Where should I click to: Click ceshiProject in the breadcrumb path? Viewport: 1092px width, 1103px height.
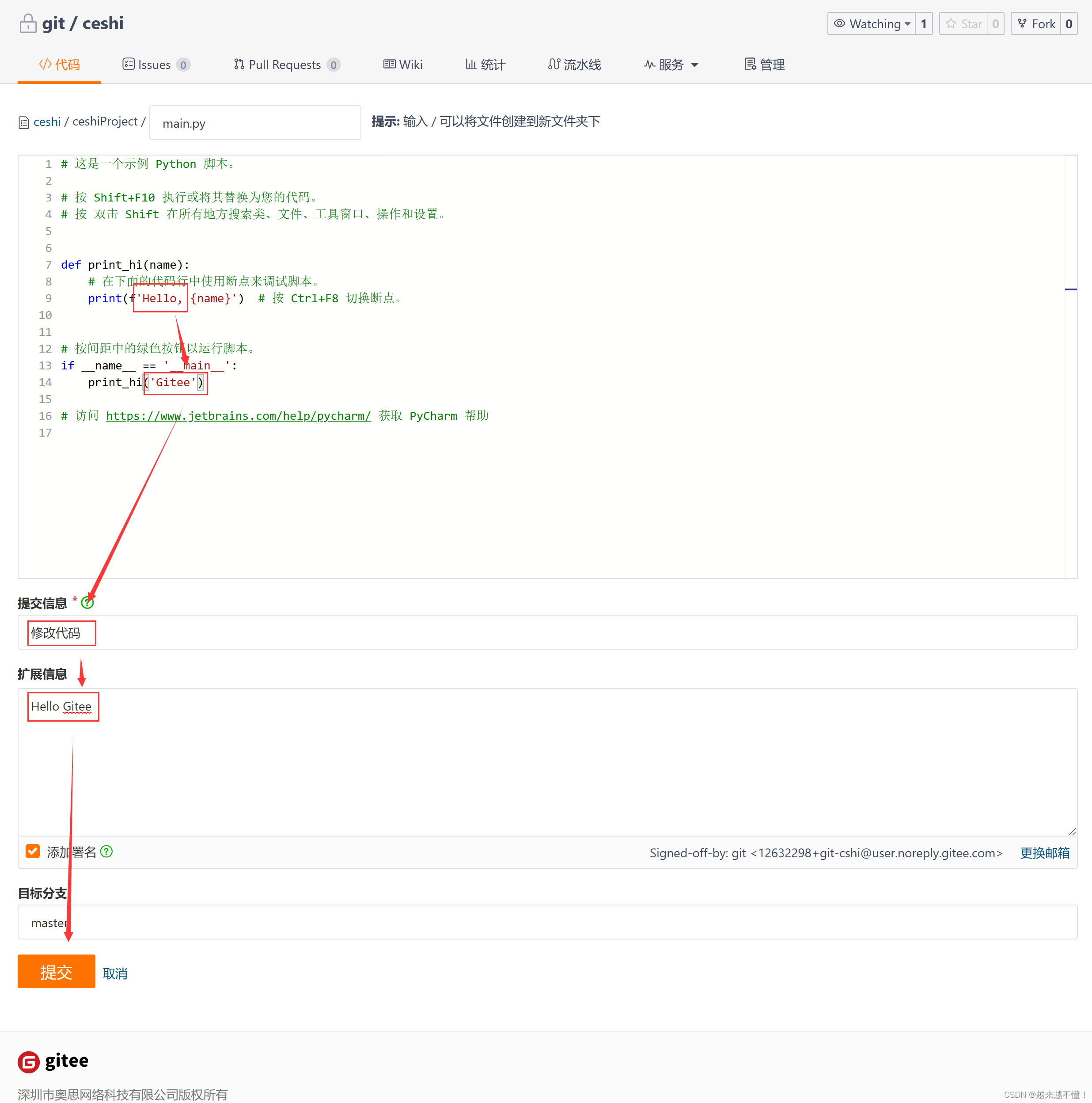(105, 122)
